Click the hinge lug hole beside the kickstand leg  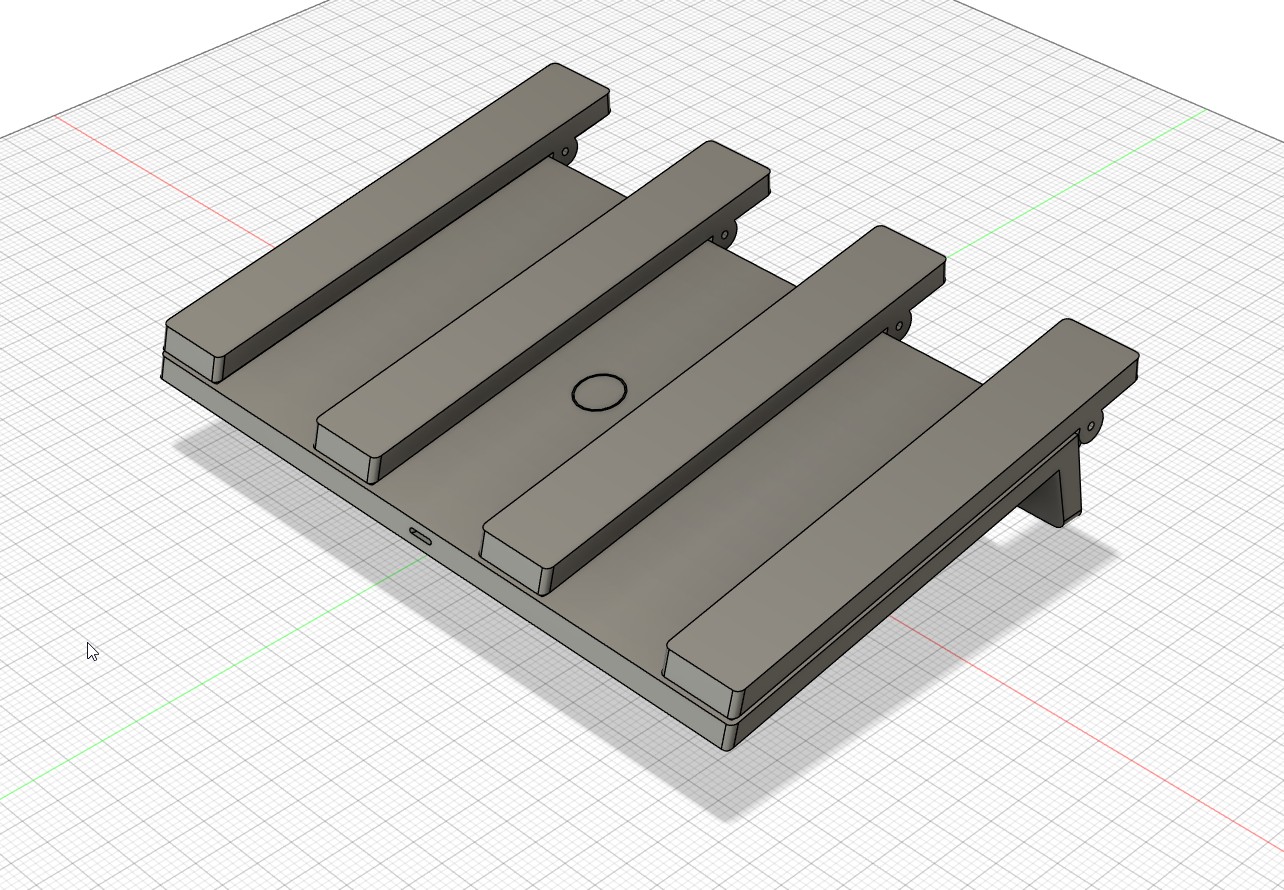coord(1090,427)
